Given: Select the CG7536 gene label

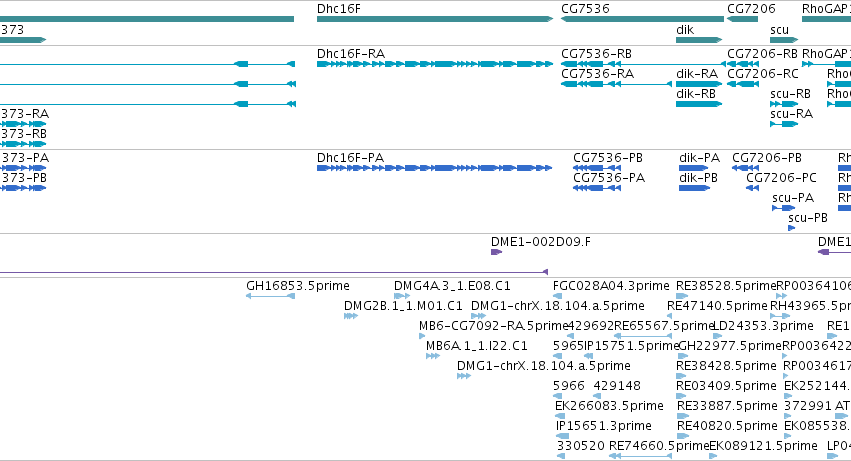Looking at the screenshot, I should tap(585, 9).
